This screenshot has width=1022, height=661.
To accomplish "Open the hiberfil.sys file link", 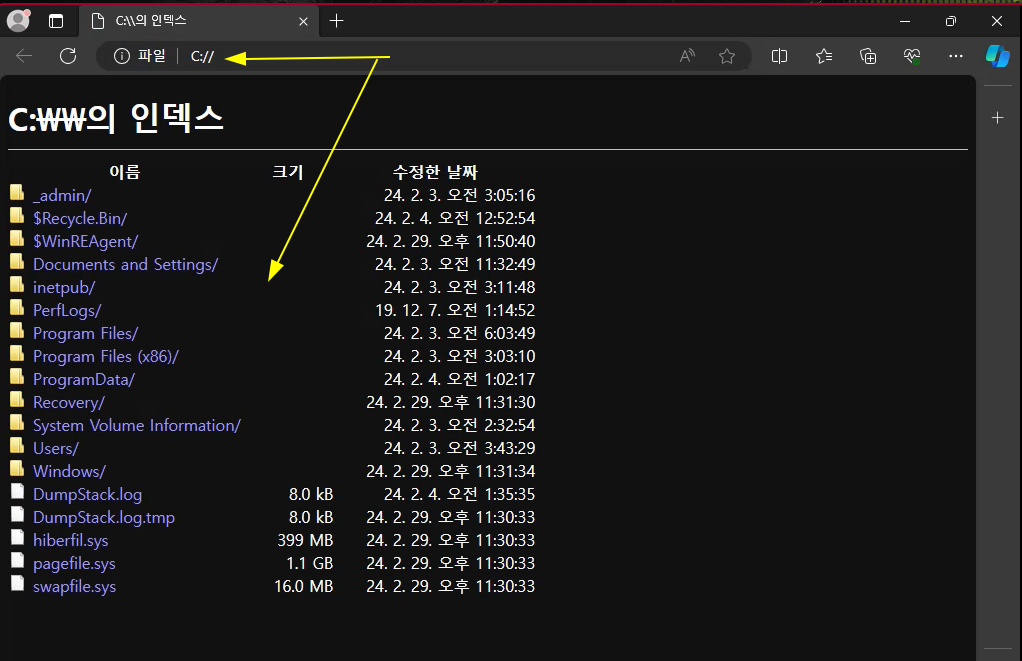I will [70, 540].
